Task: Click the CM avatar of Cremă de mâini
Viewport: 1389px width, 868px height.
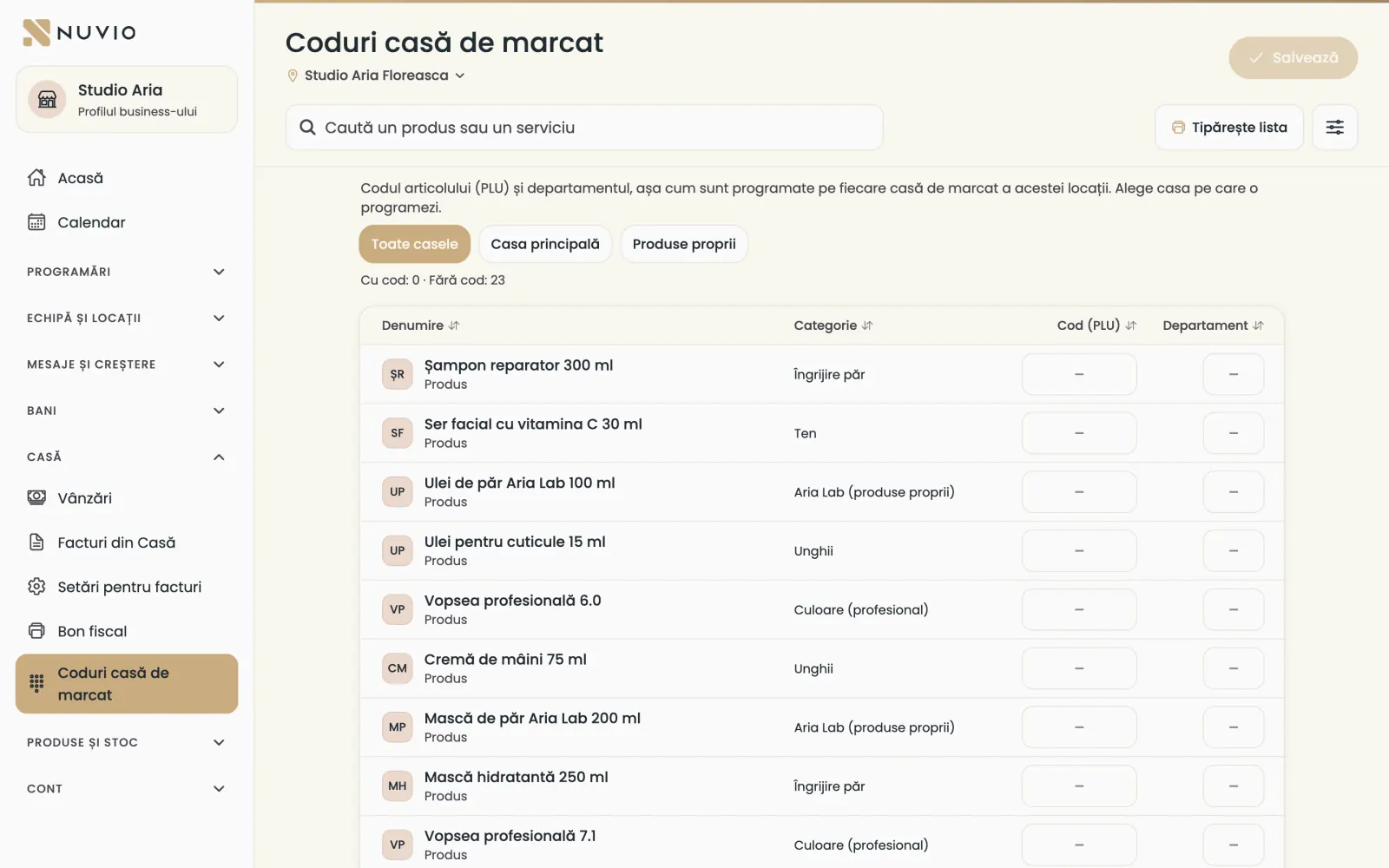Action: (398, 668)
